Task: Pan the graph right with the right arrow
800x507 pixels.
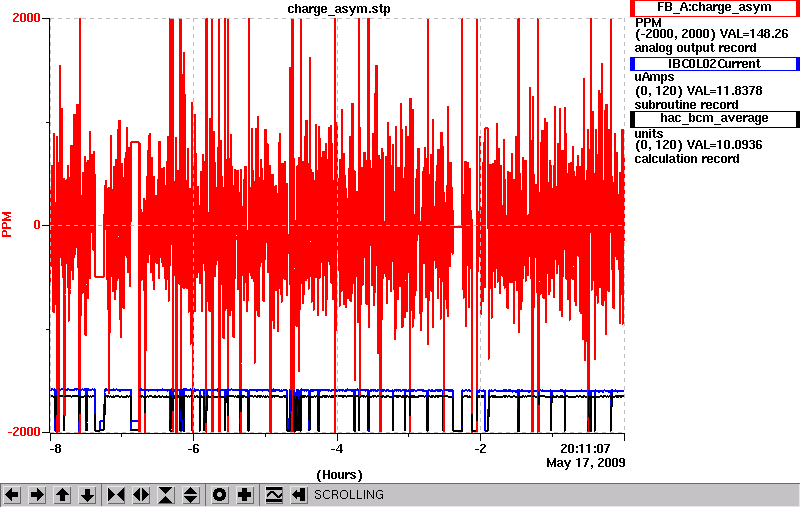Action: pyautogui.click(x=37, y=495)
